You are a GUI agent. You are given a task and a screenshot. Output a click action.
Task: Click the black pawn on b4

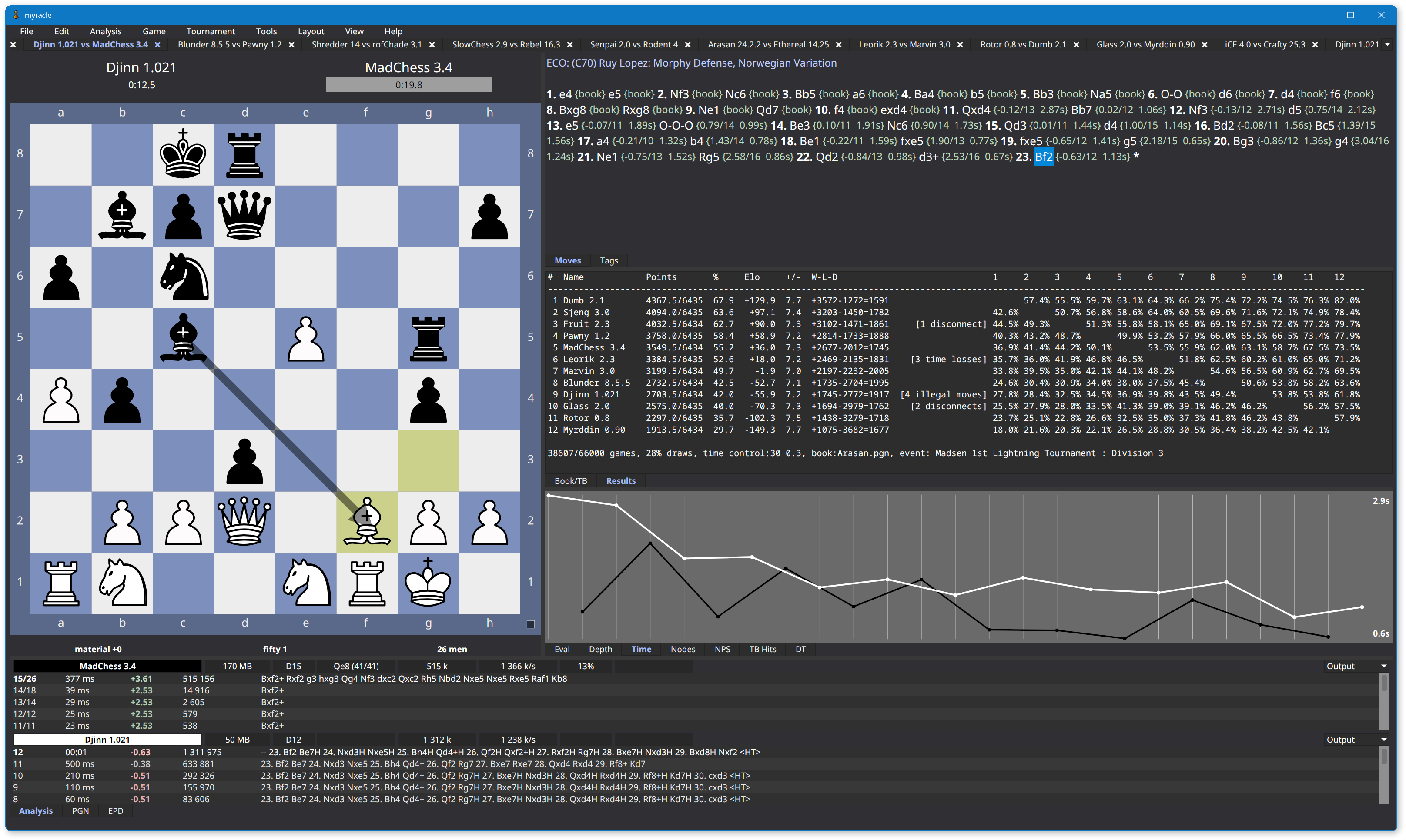pos(122,400)
